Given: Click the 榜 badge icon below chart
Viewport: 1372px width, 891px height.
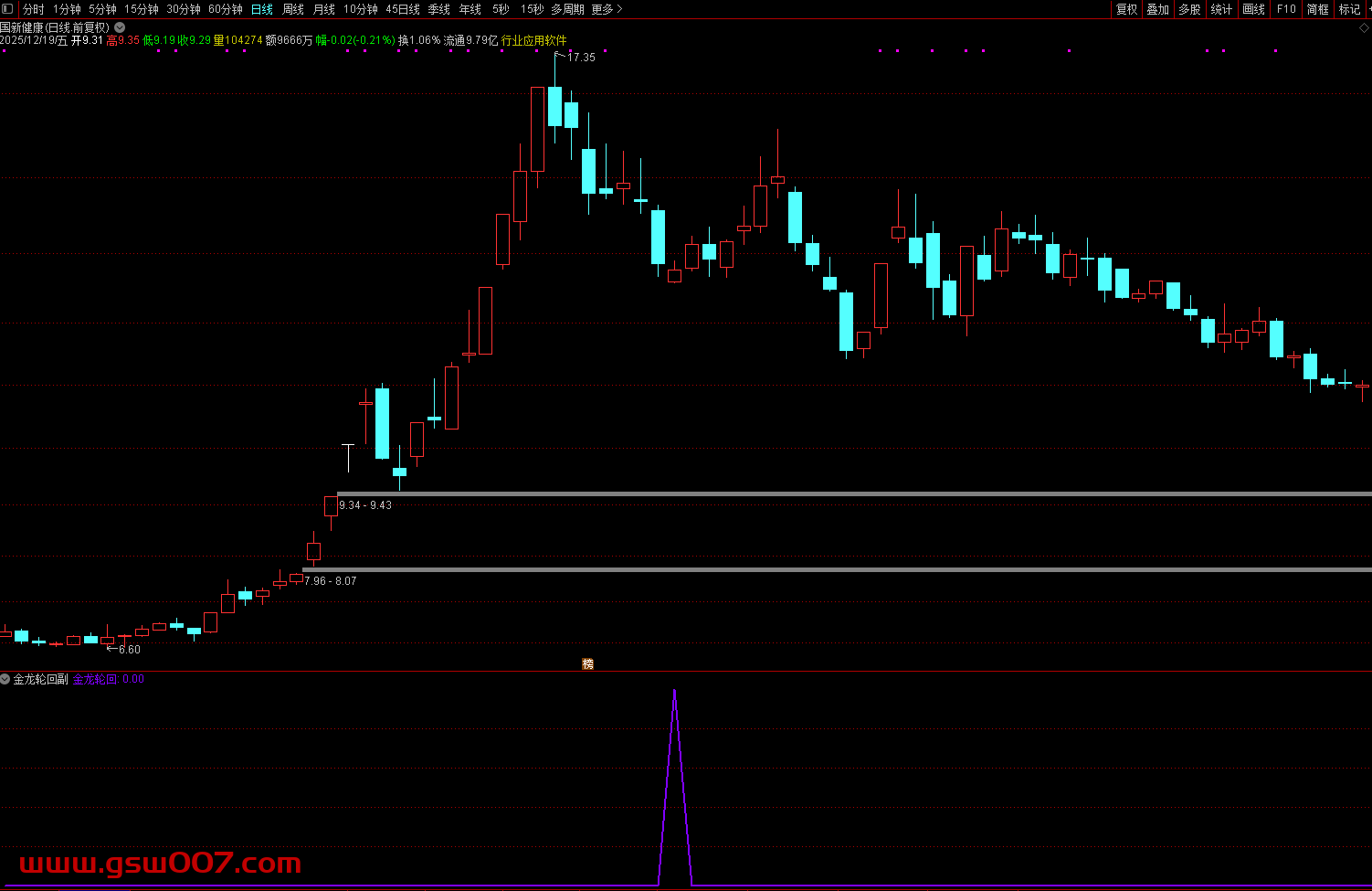Looking at the screenshot, I should click(588, 664).
